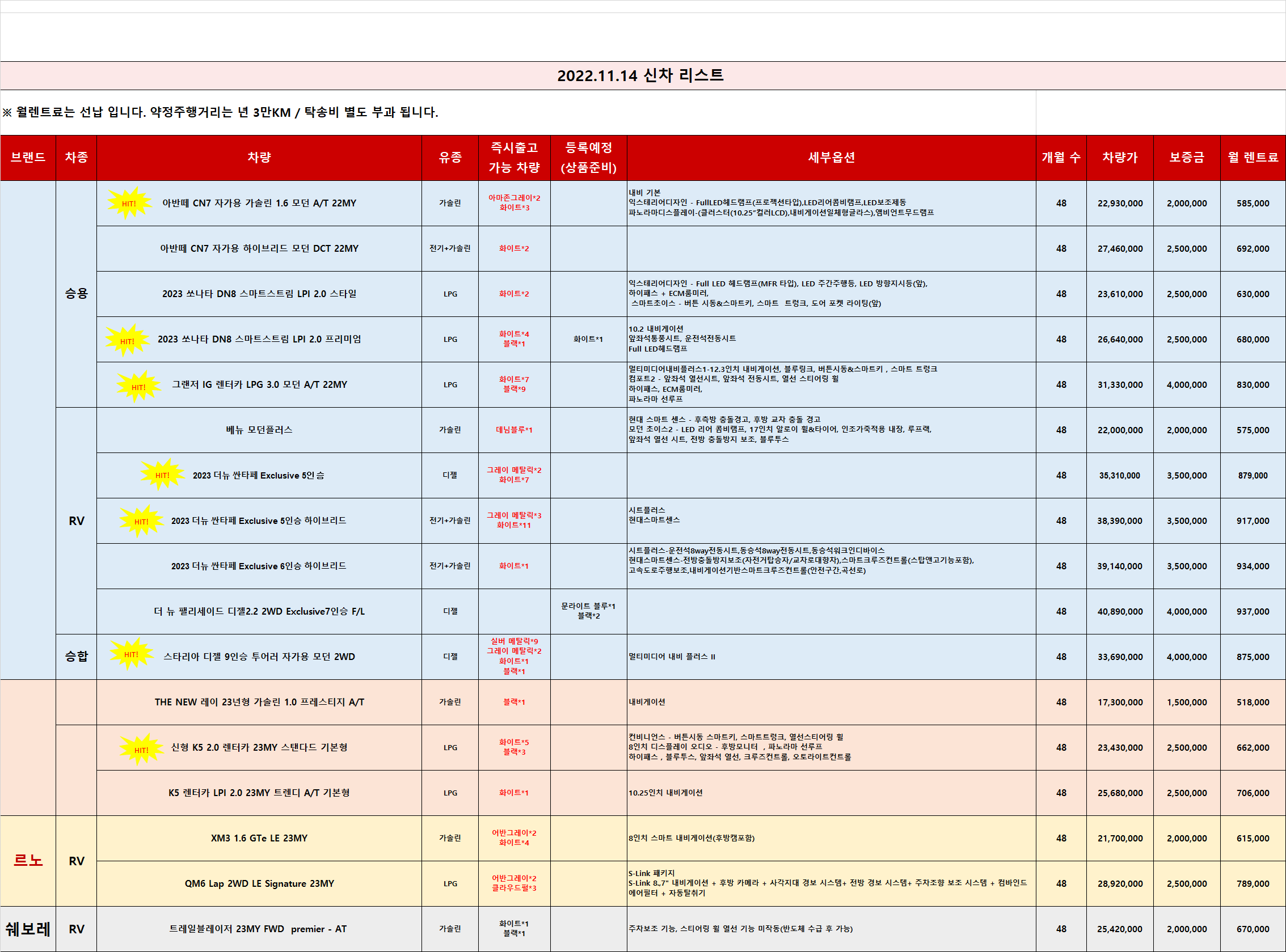Image resolution: width=1286 pixels, height=952 pixels.
Task: Select the title cell '2022.11.14 신차 리스트'
Action: [x=643, y=75]
